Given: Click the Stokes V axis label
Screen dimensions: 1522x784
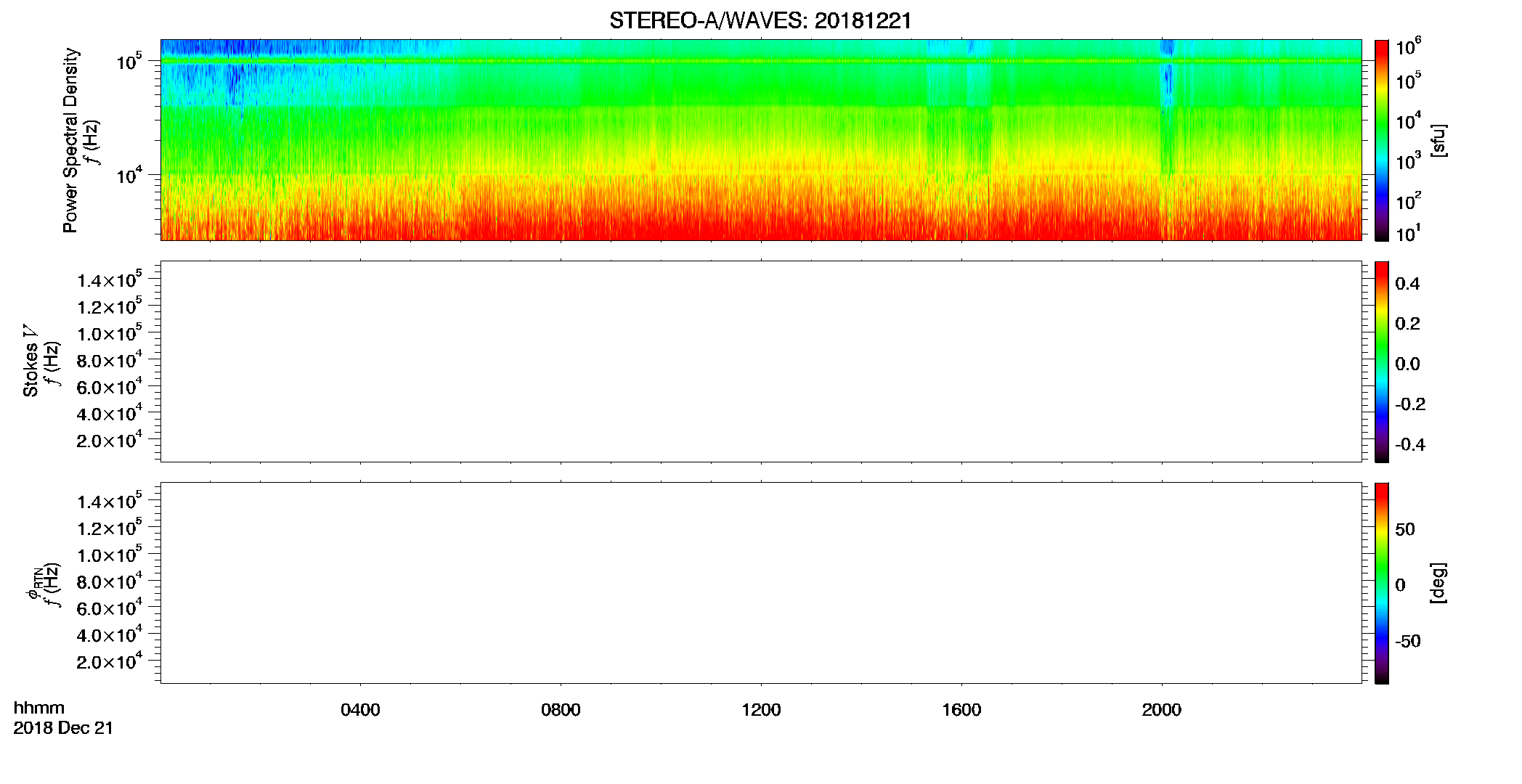Looking at the screenshot, I should (30, 361).
